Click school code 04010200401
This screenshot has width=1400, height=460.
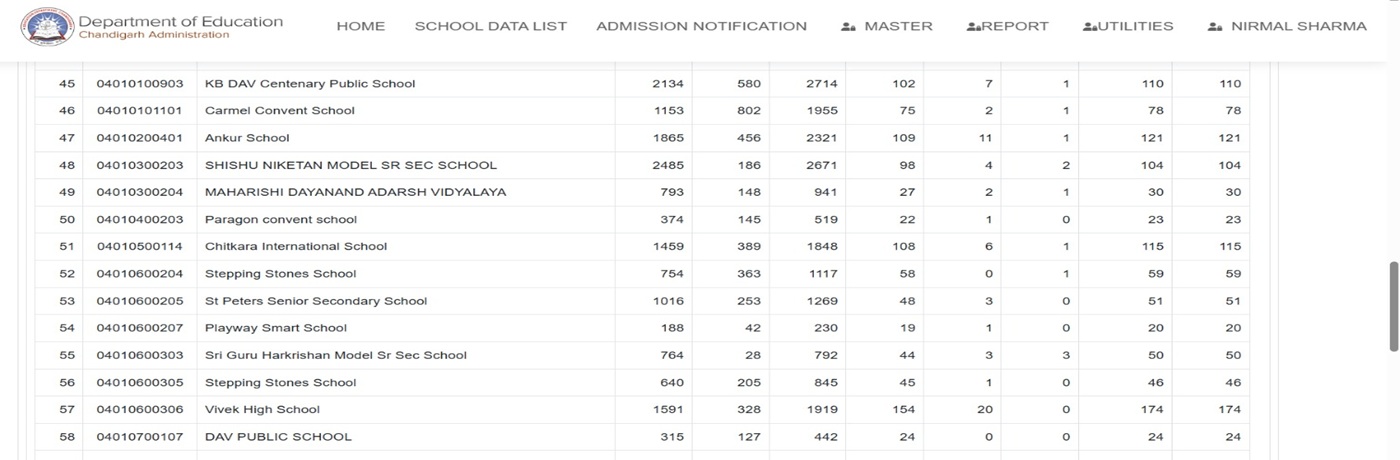140,138
